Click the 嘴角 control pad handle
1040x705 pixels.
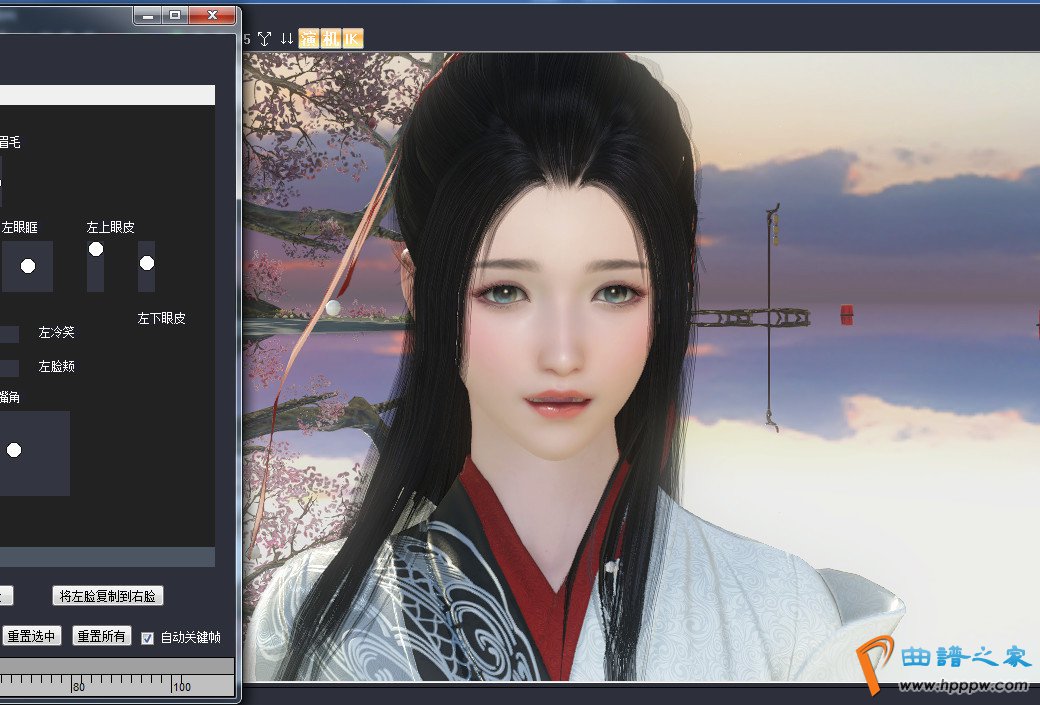click(14, 451)
